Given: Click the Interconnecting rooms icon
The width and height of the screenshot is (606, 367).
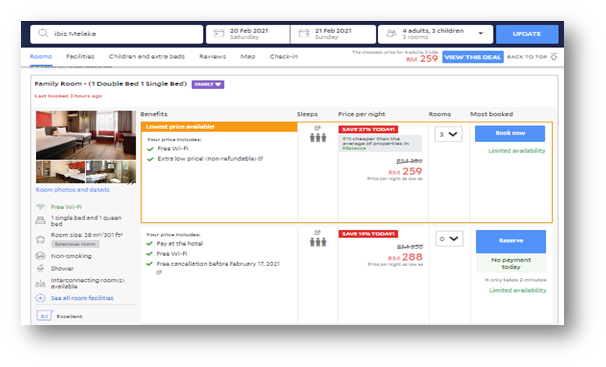Looking at the screenshot, I should point(41,284).
